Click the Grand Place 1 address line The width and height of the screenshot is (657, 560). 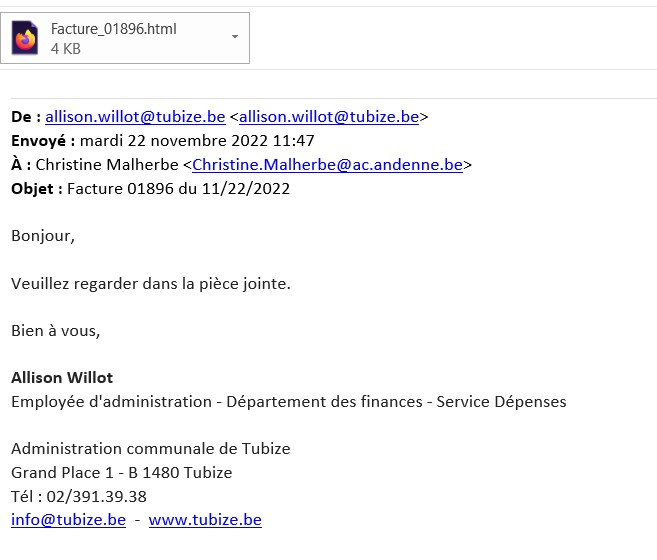coord(121,473)
